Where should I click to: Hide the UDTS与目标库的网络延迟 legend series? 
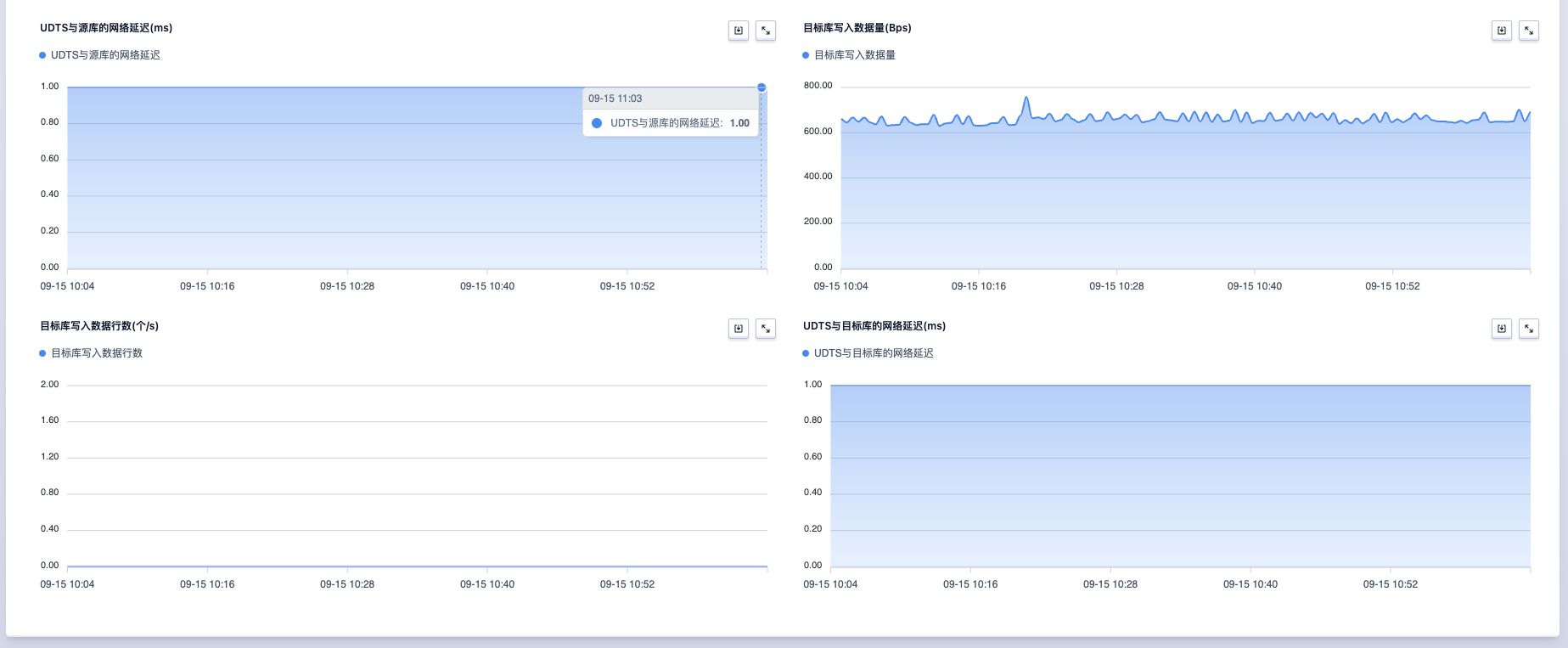click(873, 353)
